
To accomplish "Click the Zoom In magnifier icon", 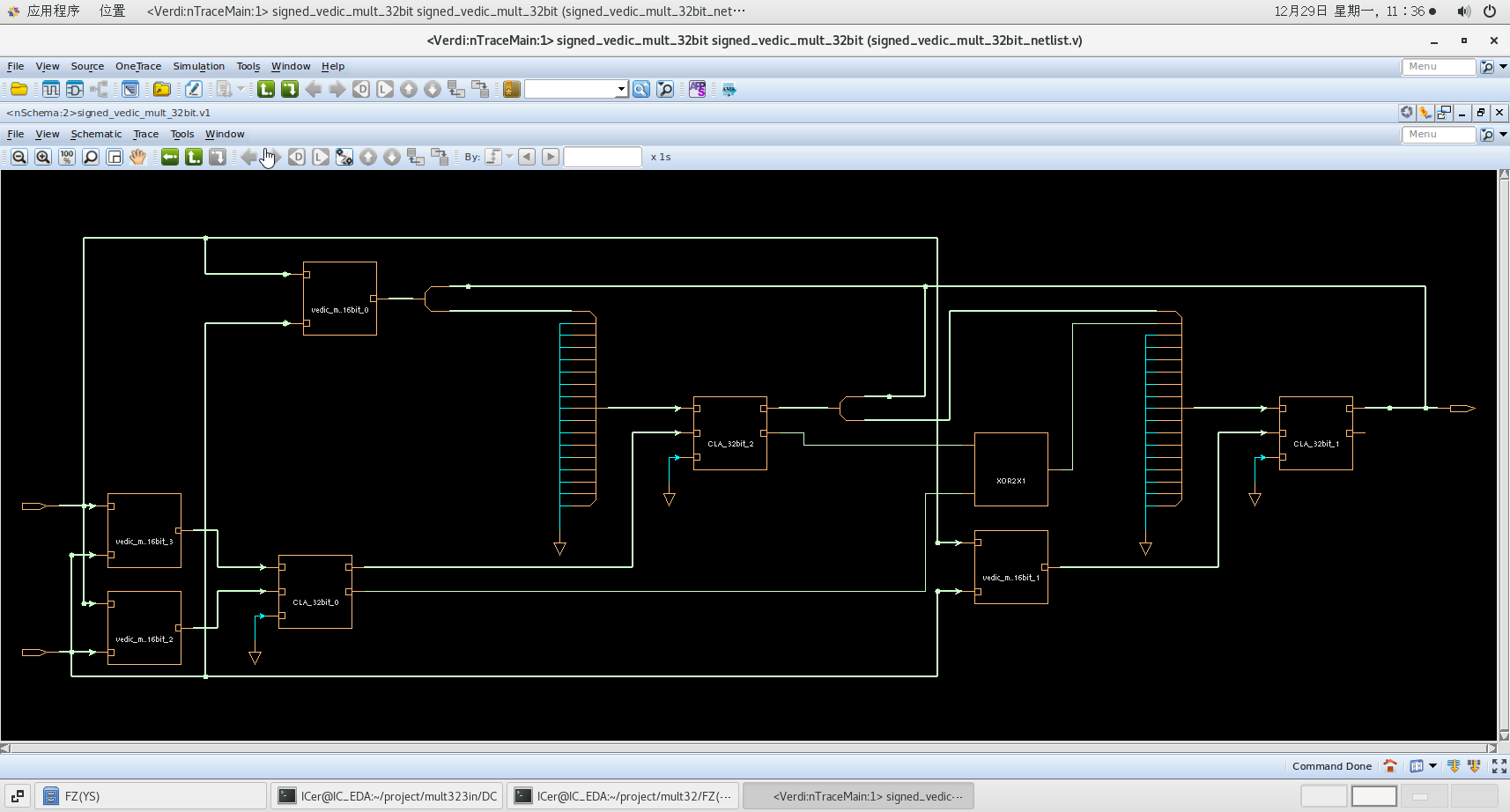I will tap(43, 157).
